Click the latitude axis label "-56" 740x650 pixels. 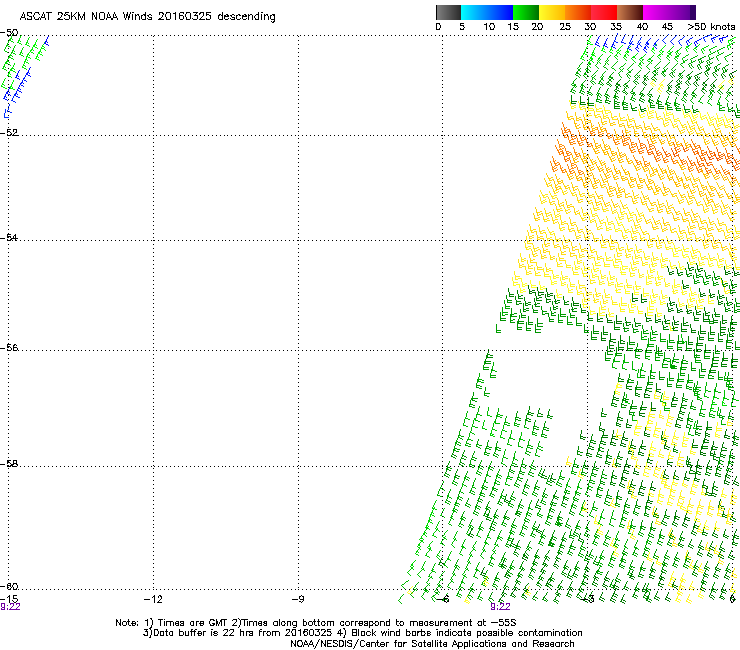click(x=9, y=347)
